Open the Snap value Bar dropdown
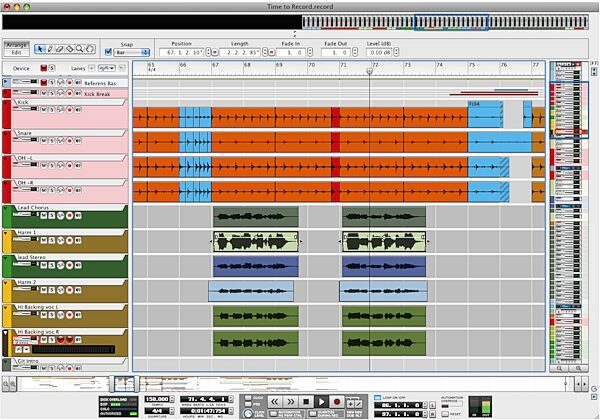Viewport: 600px width, 420px height. point(132,52)
